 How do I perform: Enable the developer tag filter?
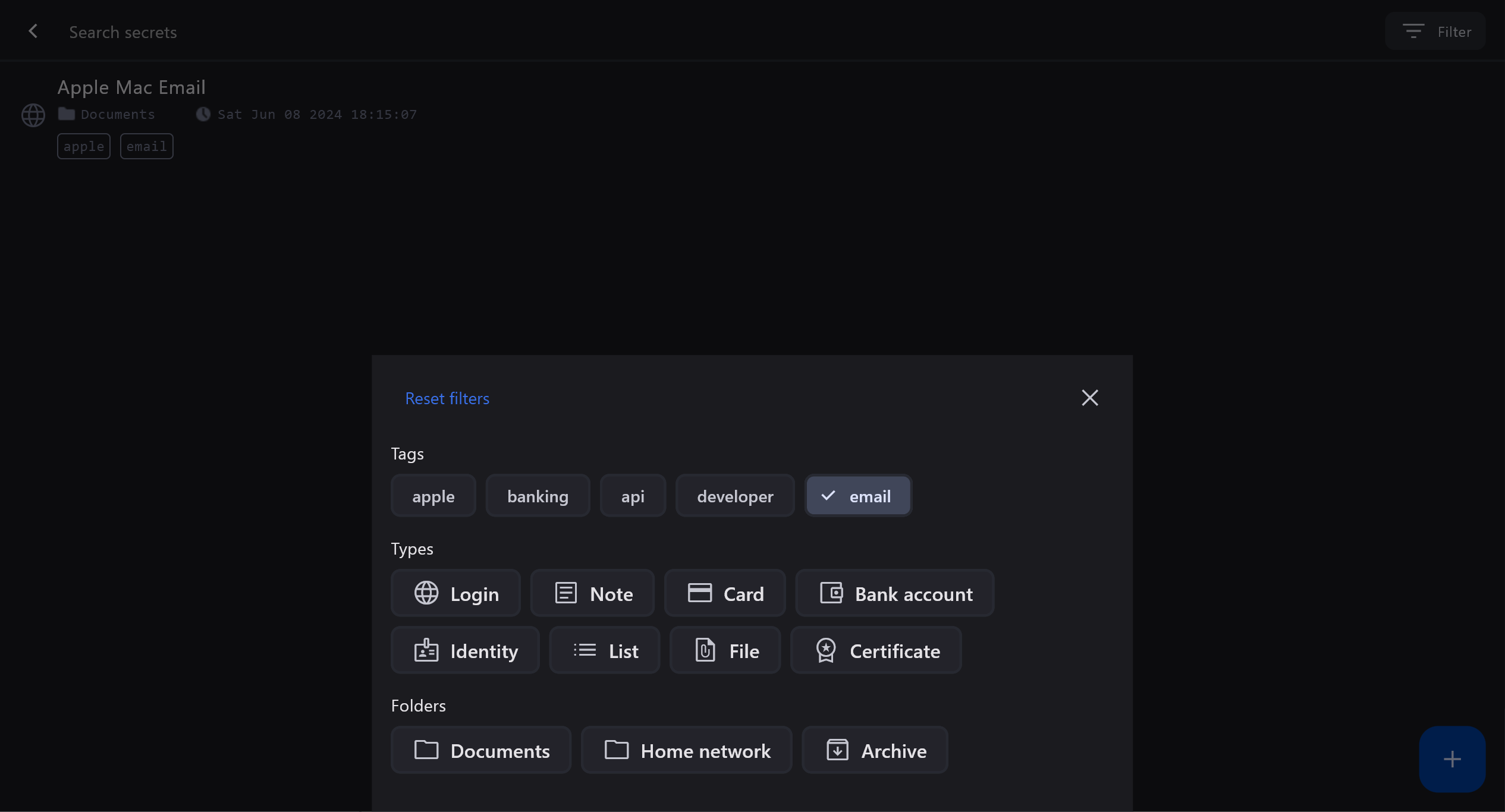tap(735, 496)
